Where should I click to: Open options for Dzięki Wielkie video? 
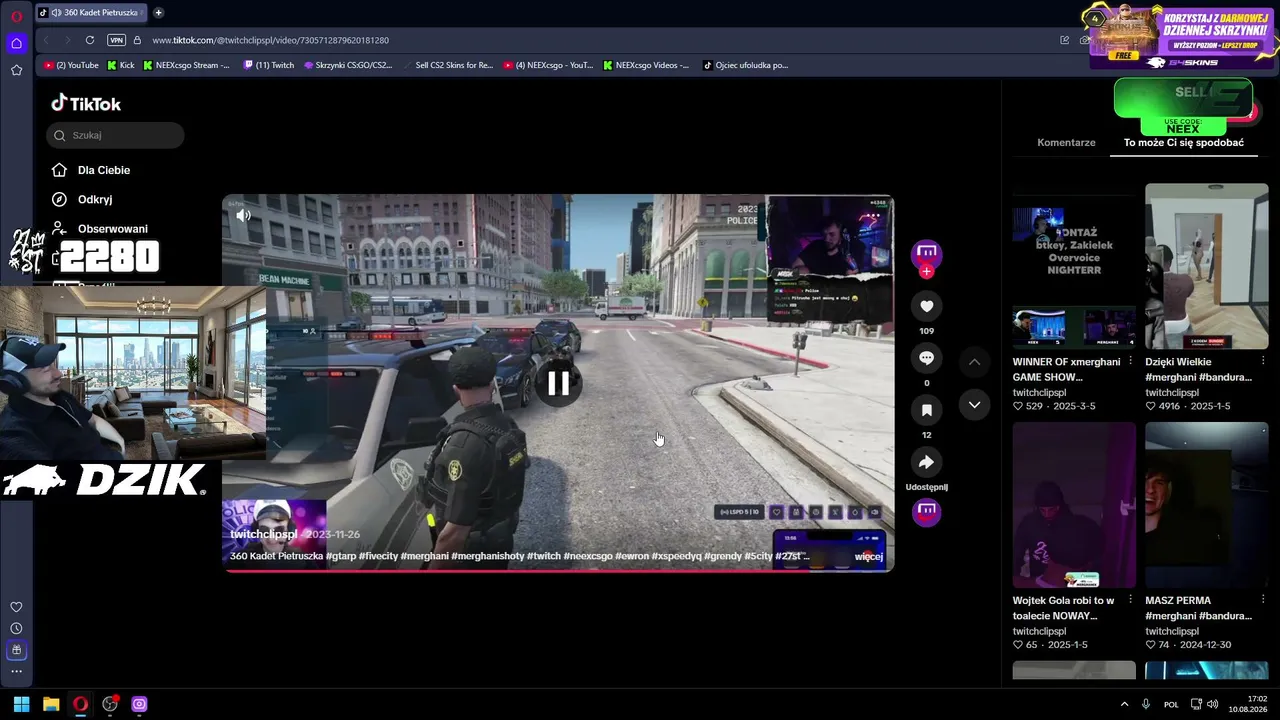[x=1263, y=361]
